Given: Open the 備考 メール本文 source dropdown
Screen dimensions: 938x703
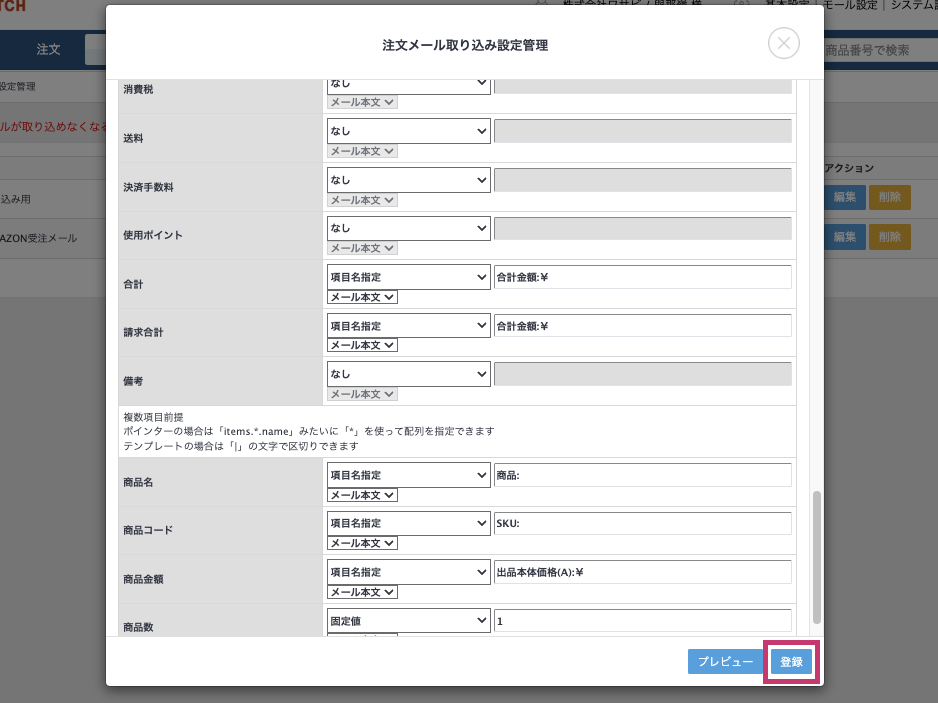Looking at the screenshot, I should [363, 394].
